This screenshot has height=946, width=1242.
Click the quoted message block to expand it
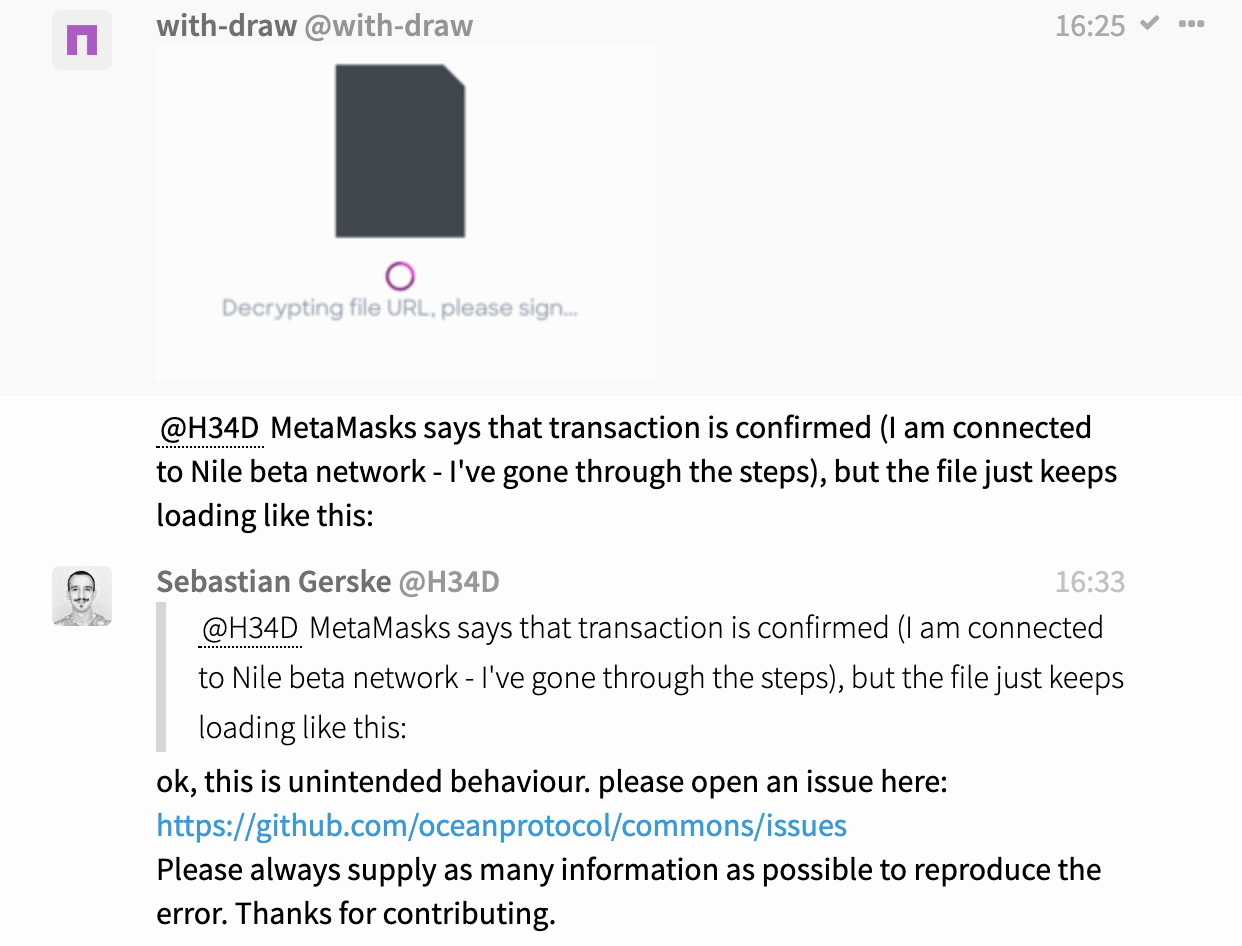[x=640, y=677]
